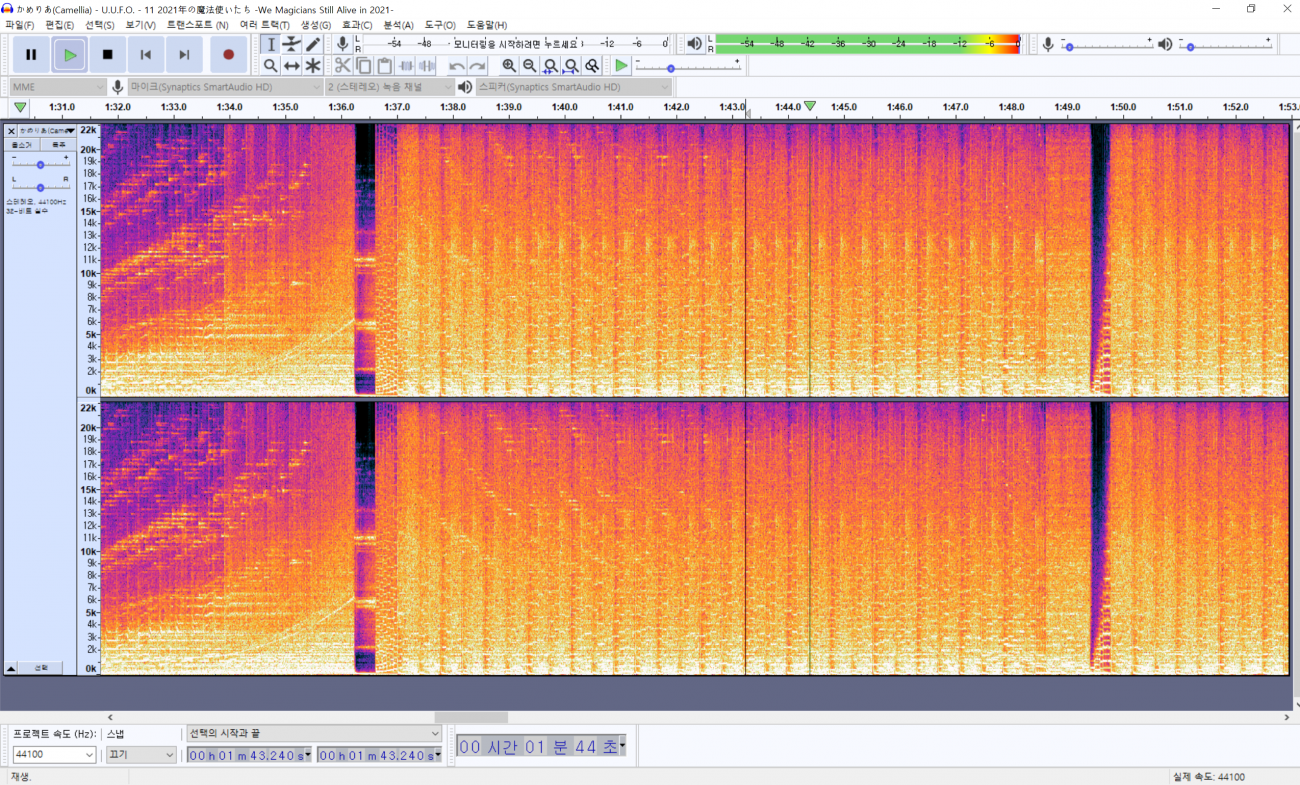This screenshot has width=1300, height=785.
Task: Click the Zoom Out icon
Action: 530,66
